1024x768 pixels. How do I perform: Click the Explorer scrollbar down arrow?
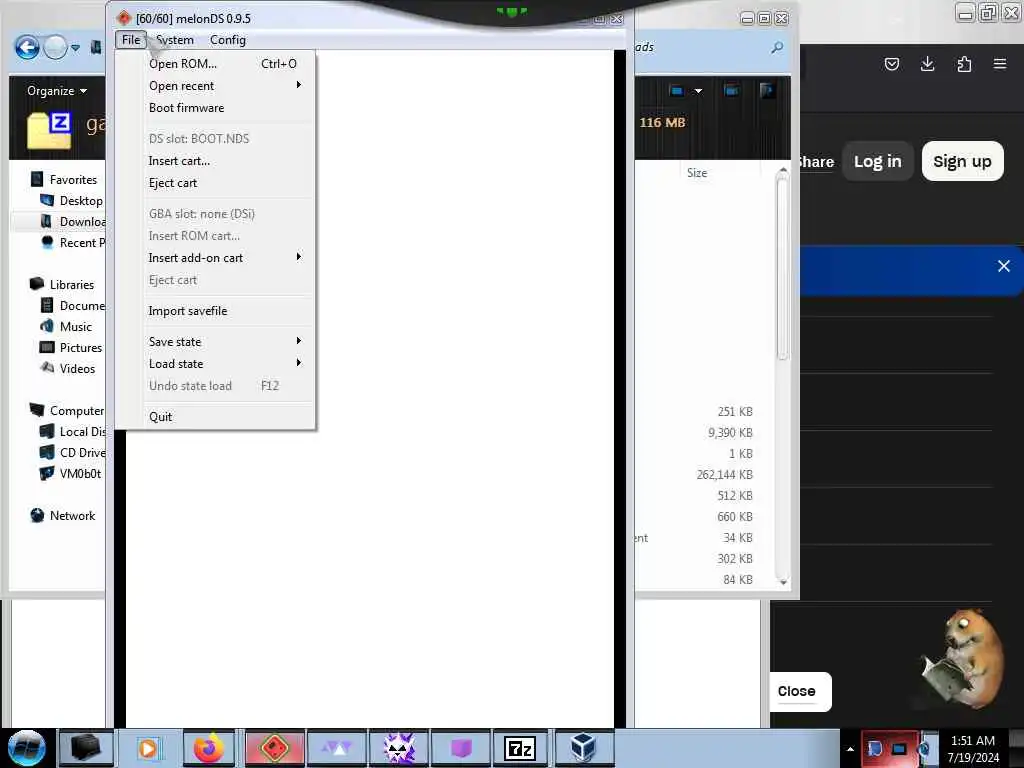coord(783,581)
